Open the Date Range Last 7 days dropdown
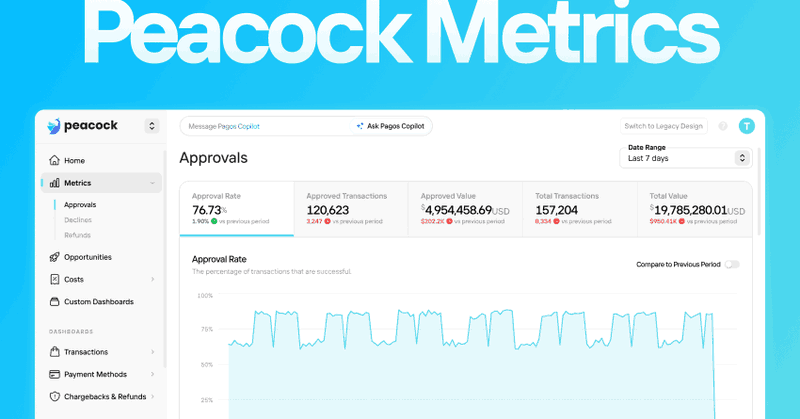This screenshot has height=419, width=800. (686, 158)
